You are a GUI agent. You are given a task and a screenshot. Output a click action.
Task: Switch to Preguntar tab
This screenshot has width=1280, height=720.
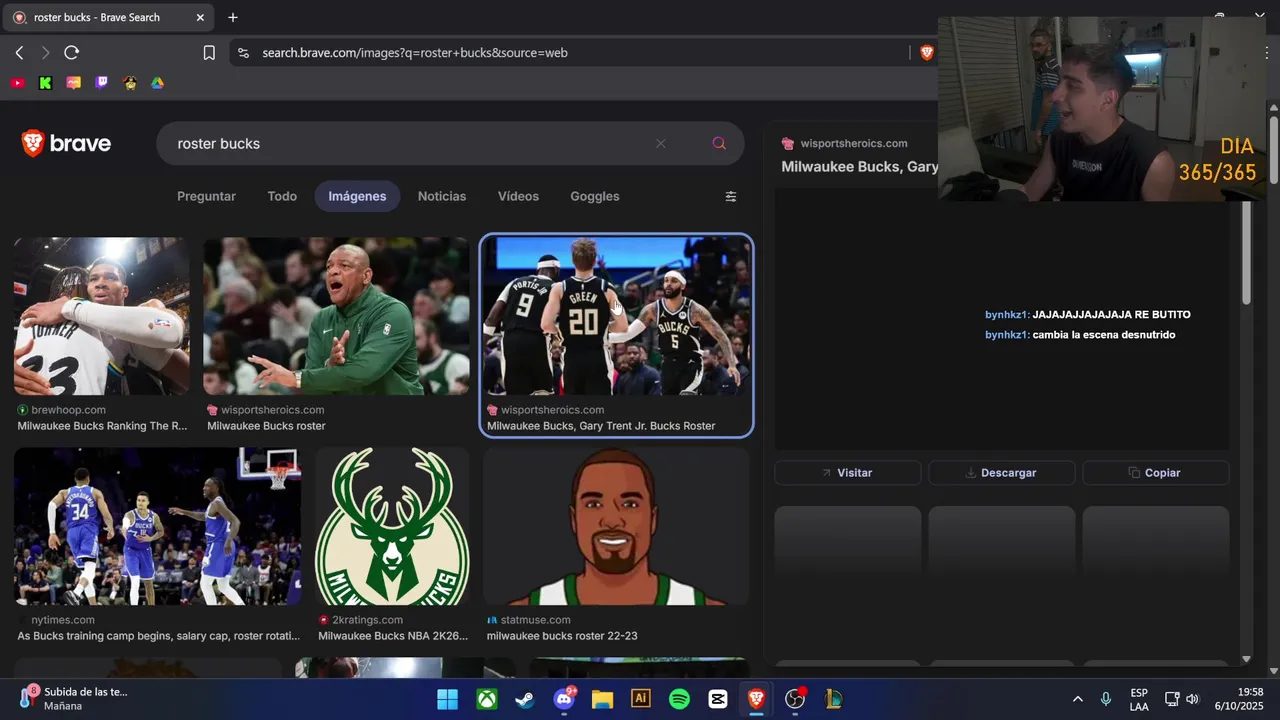coord(206,197)
